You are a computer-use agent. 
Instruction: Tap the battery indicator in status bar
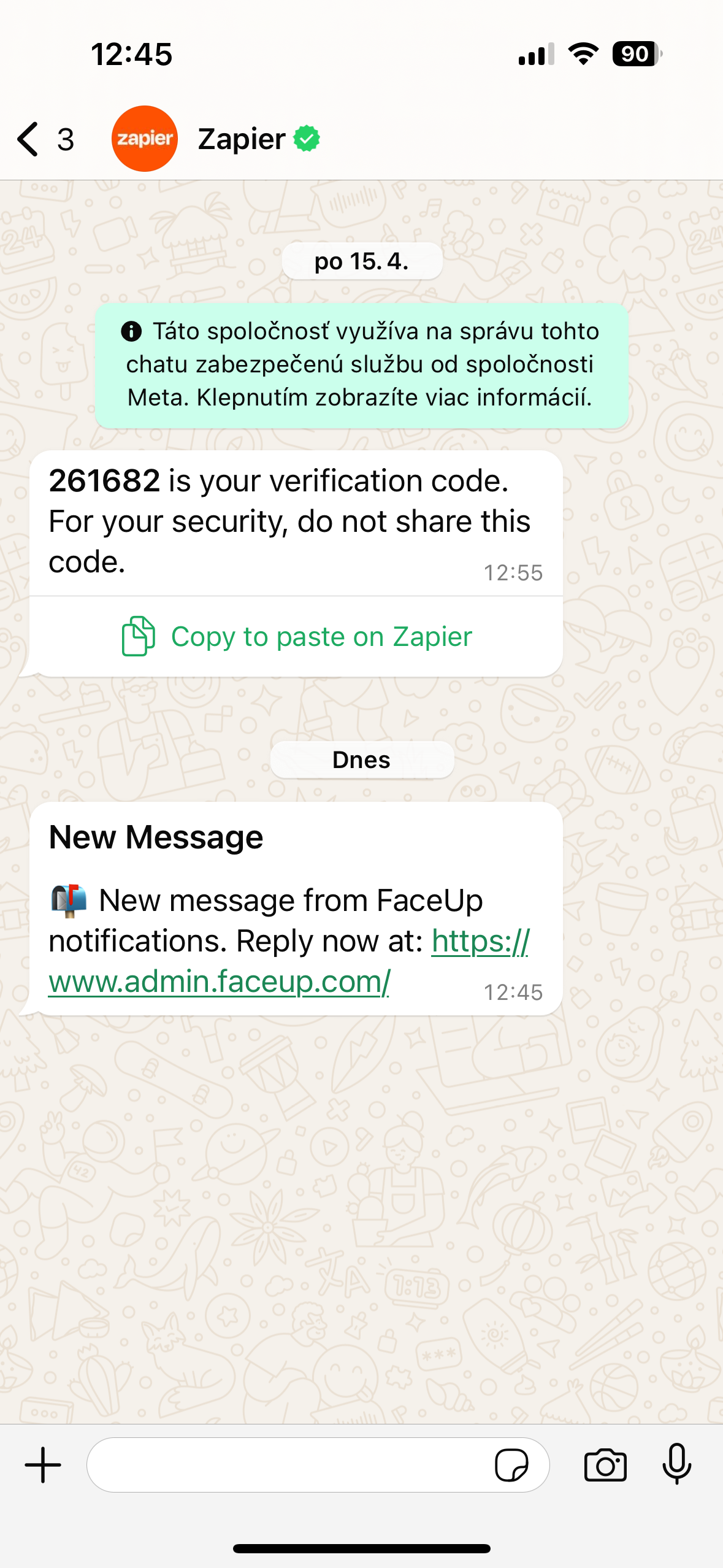pos(638,54)
